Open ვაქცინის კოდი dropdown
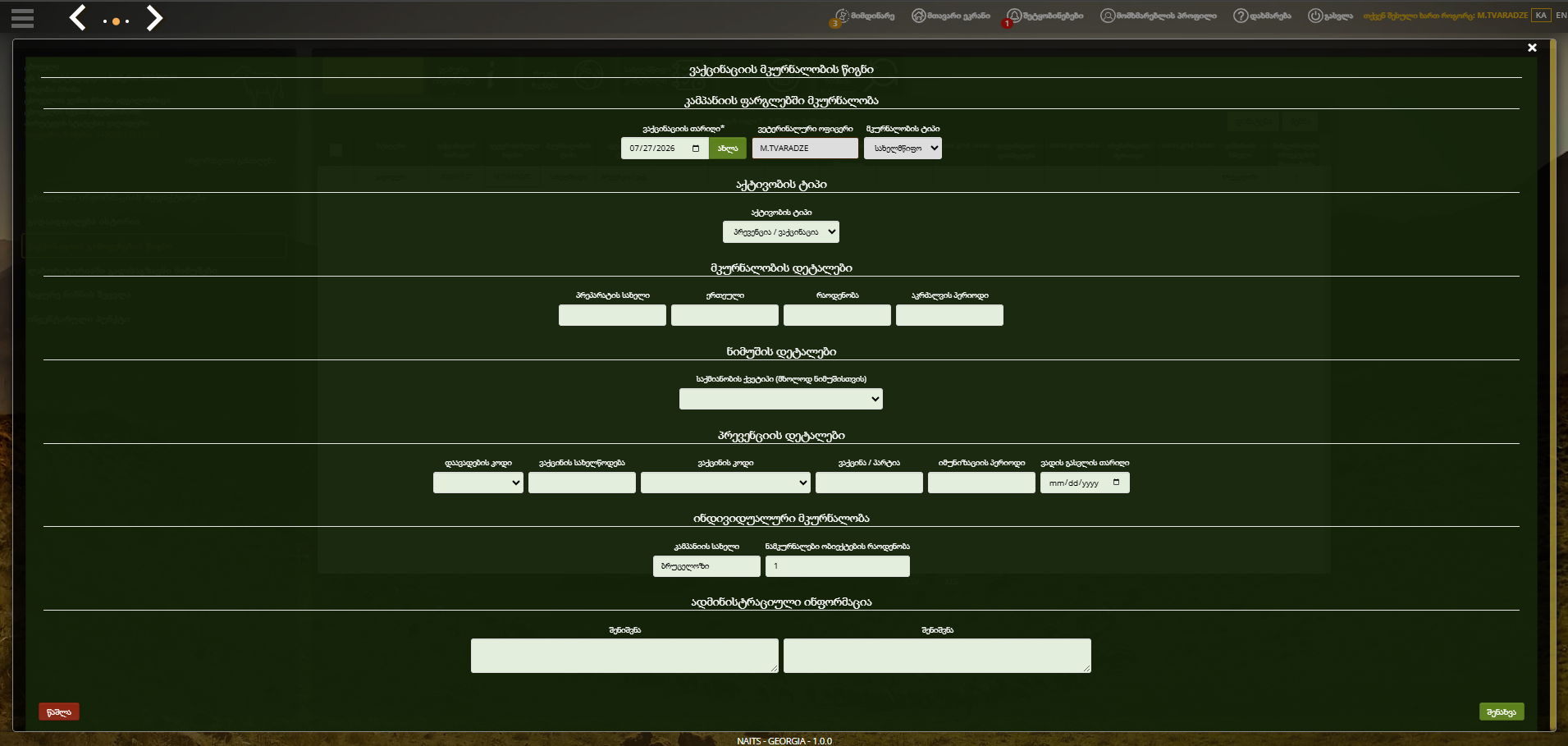1568x746 pixels. coord(725,483)
